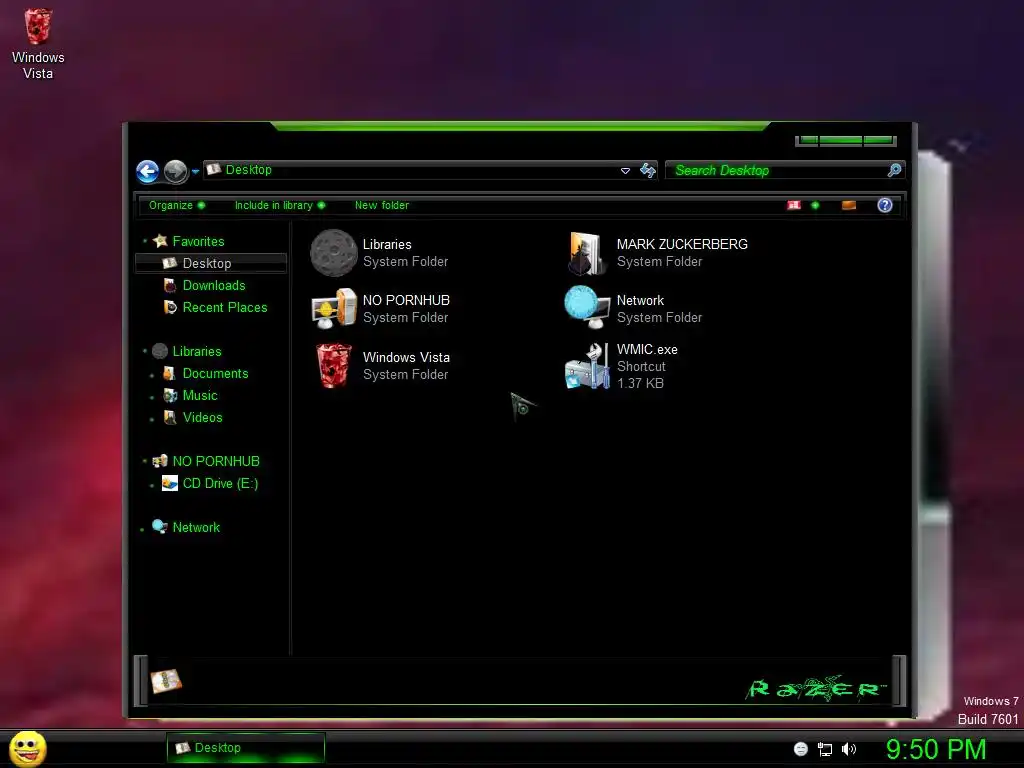The width and height of the screenshot is (1024, 768).
Task: Open Help with the question mark
Action: [884, 205]
